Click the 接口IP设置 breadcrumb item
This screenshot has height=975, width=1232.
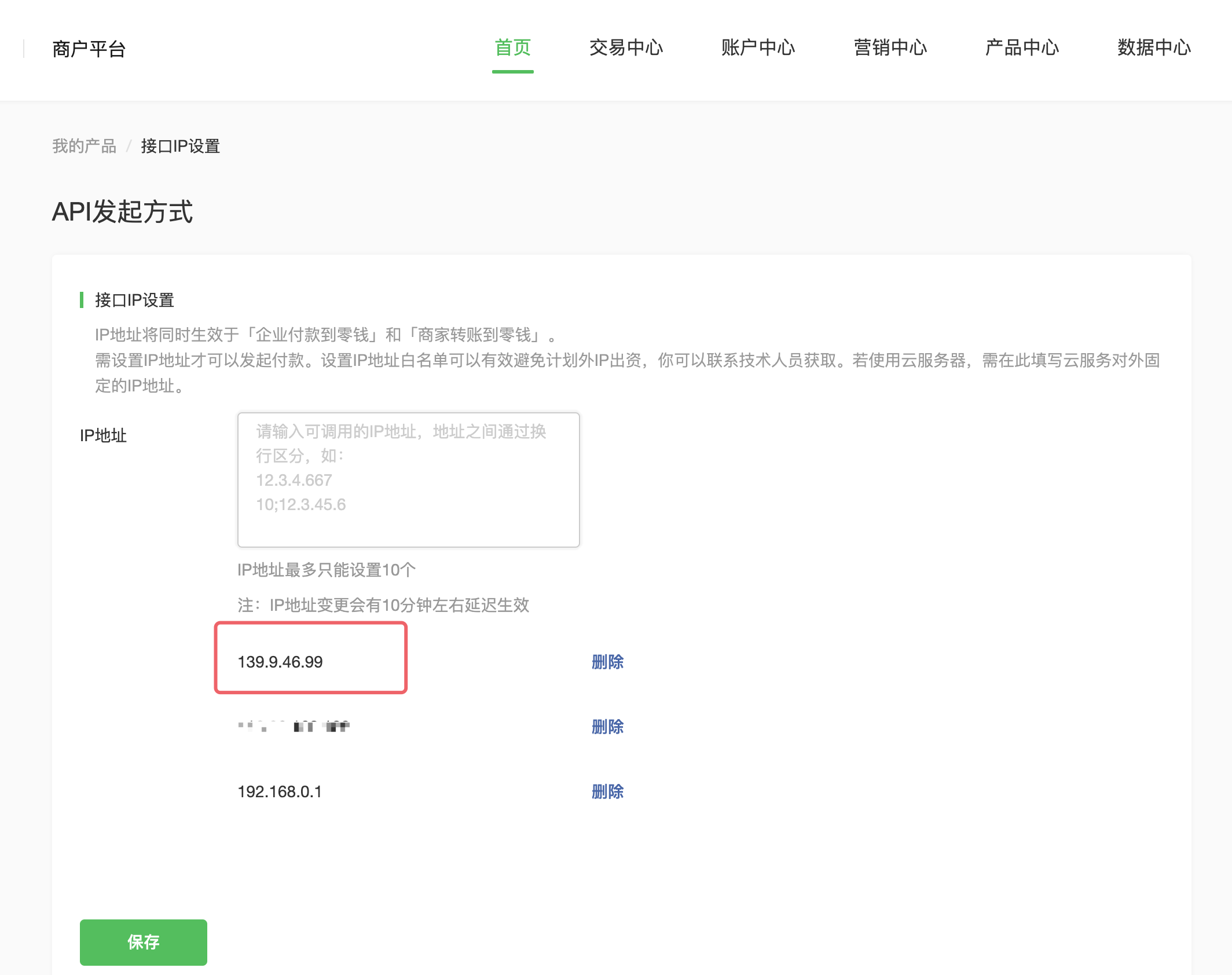(180, 146)
